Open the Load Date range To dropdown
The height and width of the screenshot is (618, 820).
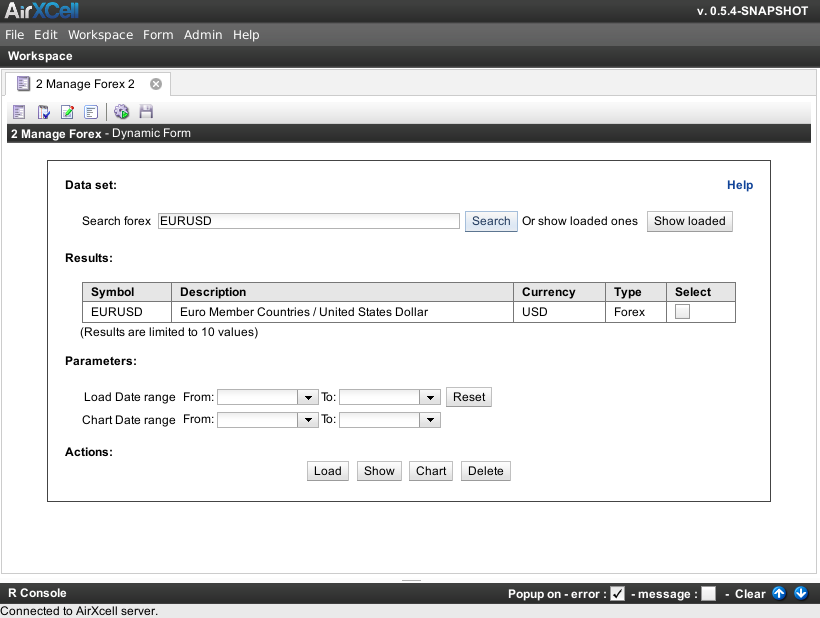click(430, 397)
